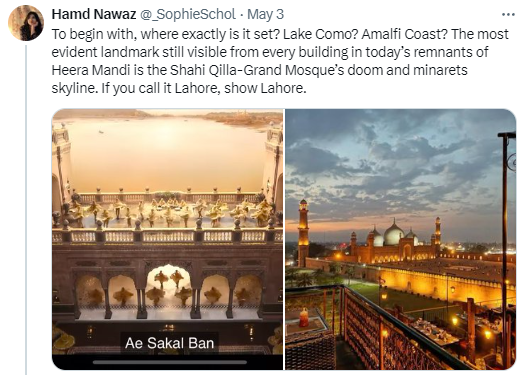Screen dimensions: 530x375
Task: Seek using the video progress bar under Ae Sakal Ban
Action: coord(170,362)
